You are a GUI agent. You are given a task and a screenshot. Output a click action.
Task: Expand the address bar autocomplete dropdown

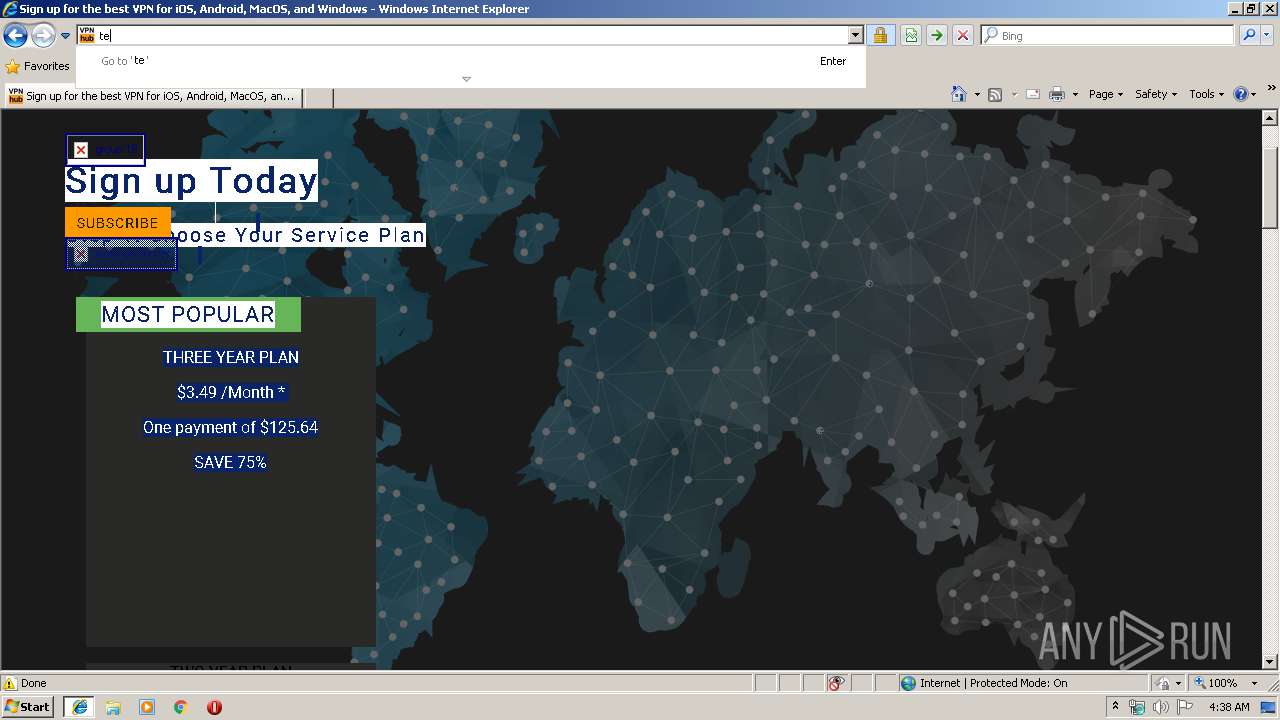pos(855,36)
